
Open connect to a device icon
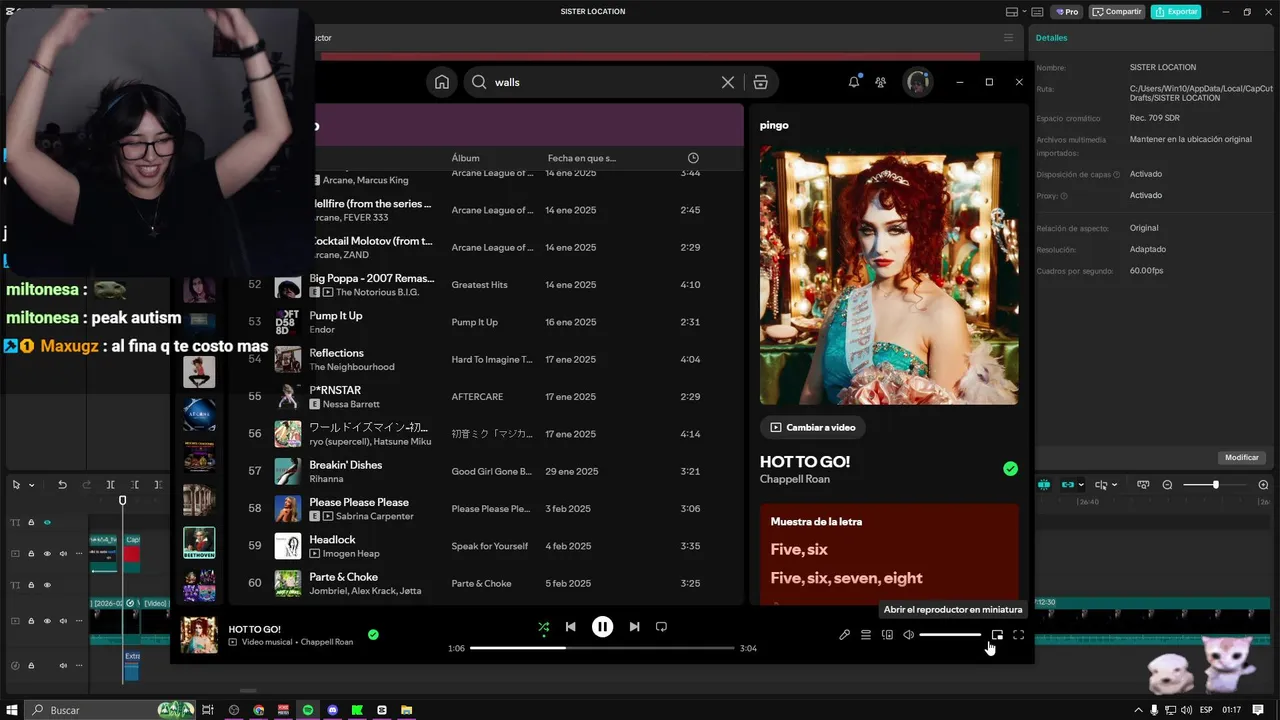point(887,635)
